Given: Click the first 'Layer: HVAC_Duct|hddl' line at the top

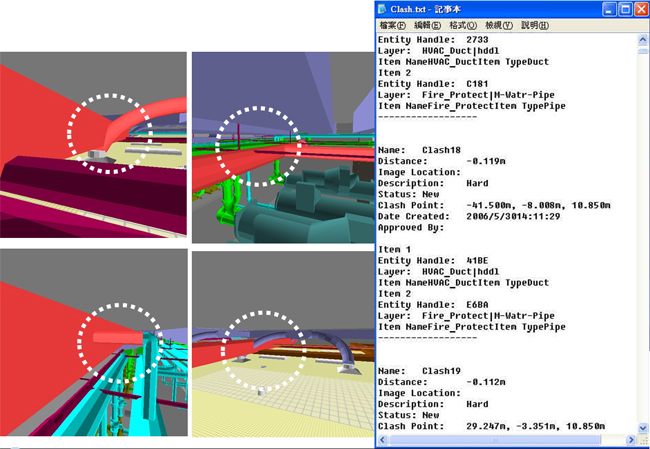Looking at the screenshot, I should coord(438,51).
